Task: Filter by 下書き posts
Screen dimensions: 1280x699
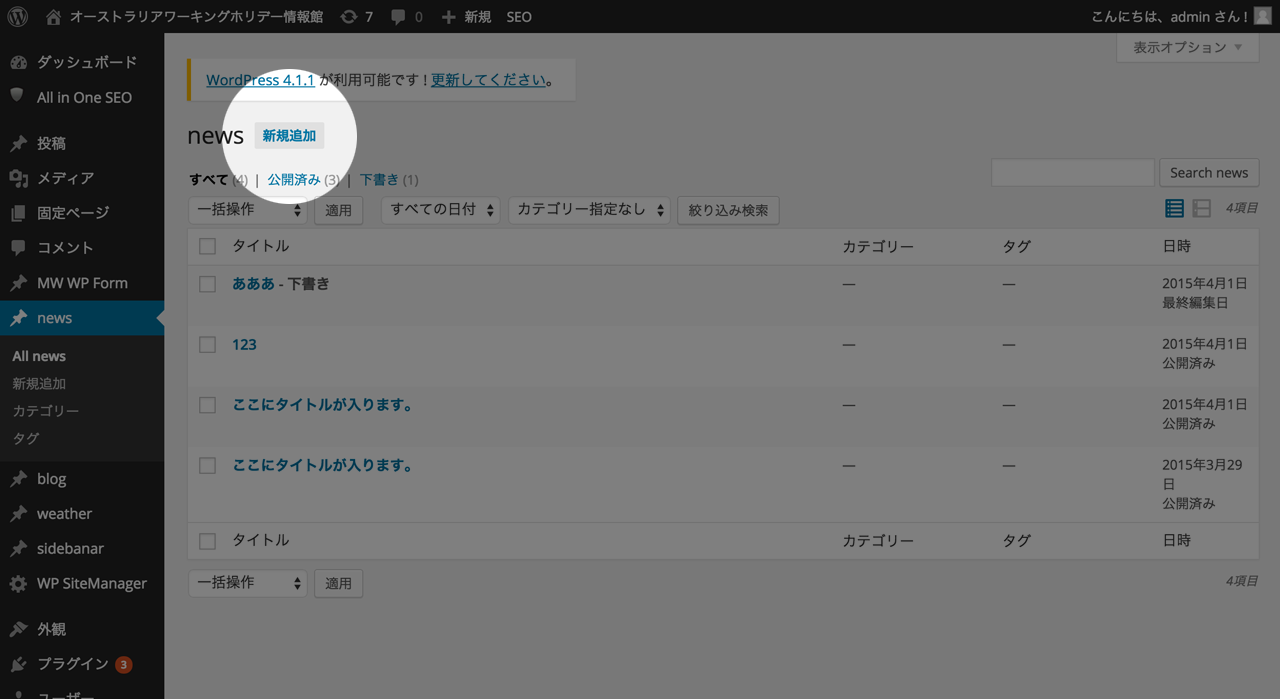Action: click(x=379, y=180)
